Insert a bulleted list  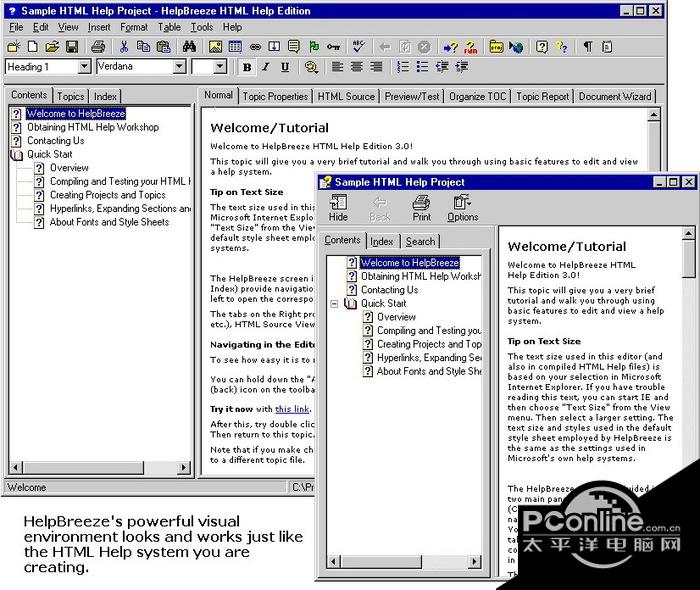(x=422, y=67)
